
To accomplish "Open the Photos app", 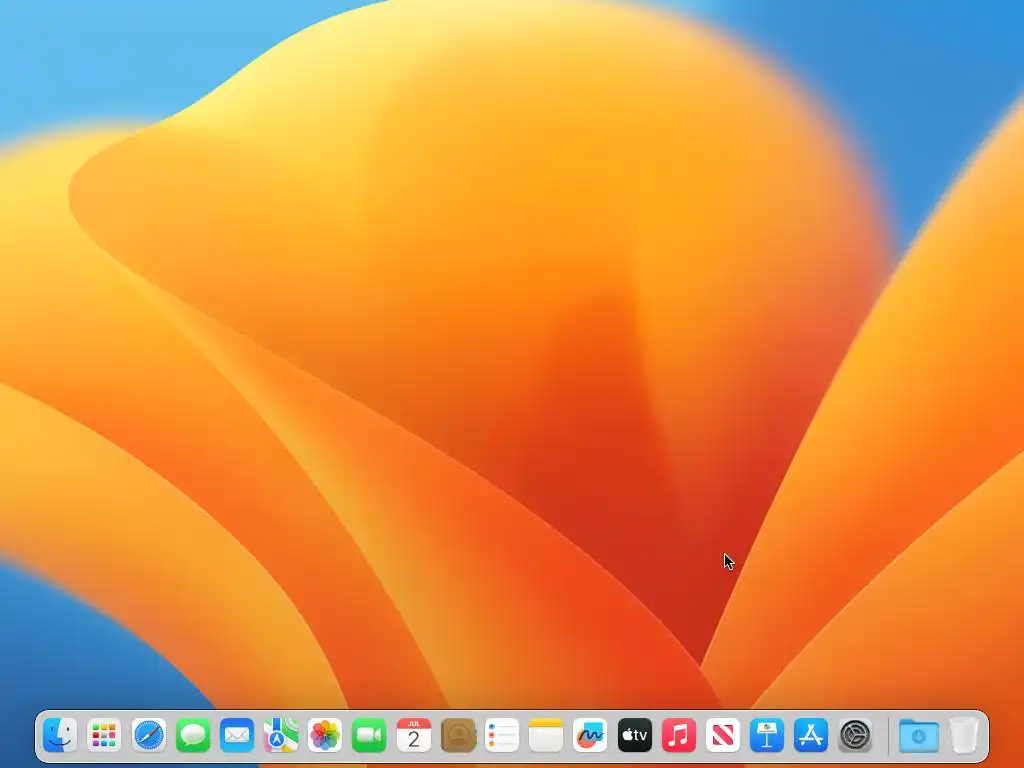I will pyautogui.click(x=325, y=735).
